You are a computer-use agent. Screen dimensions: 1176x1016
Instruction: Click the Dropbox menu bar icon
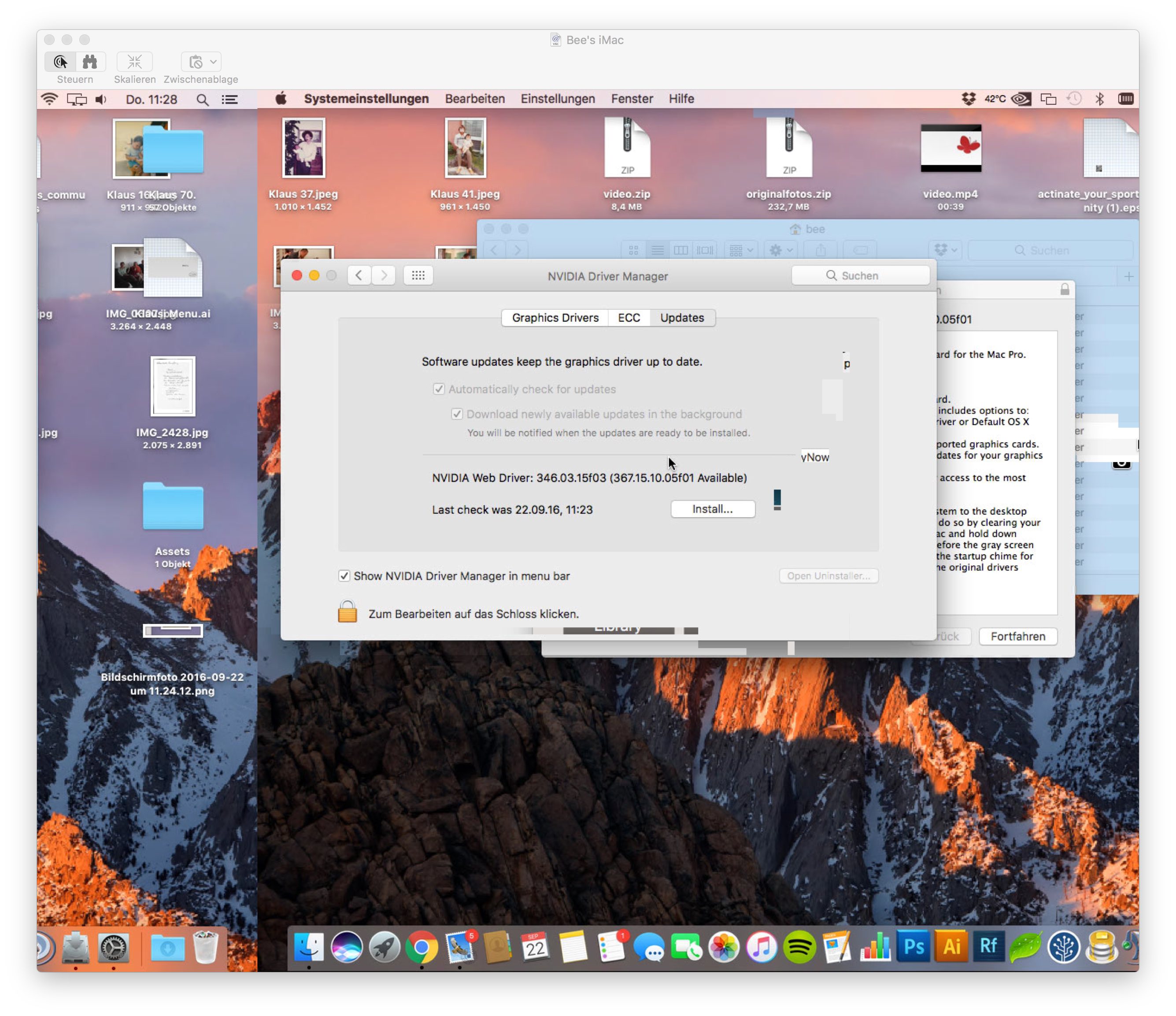point(968,99)
